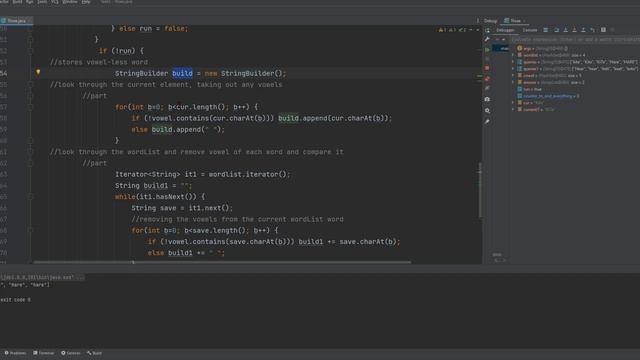Image resolution: width=640 pixels, height=360 pixels.
Task: Click the Debug tool window label
Action: pos(490,20)
